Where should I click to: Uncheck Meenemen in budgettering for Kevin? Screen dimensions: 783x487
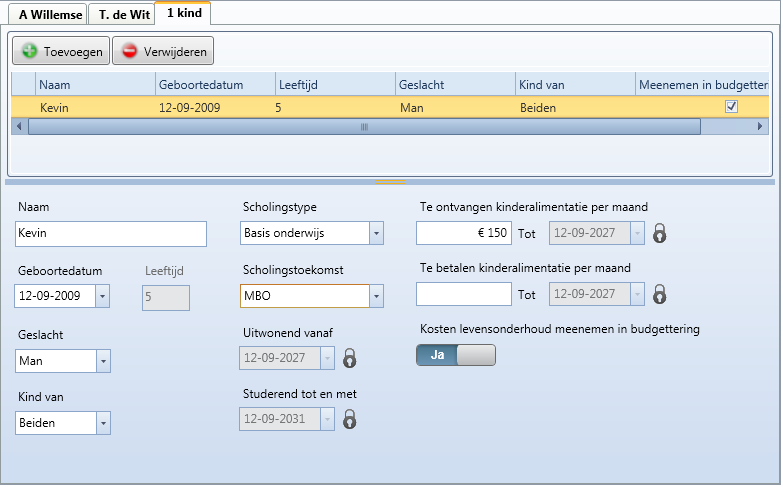[x=731, y=106]
